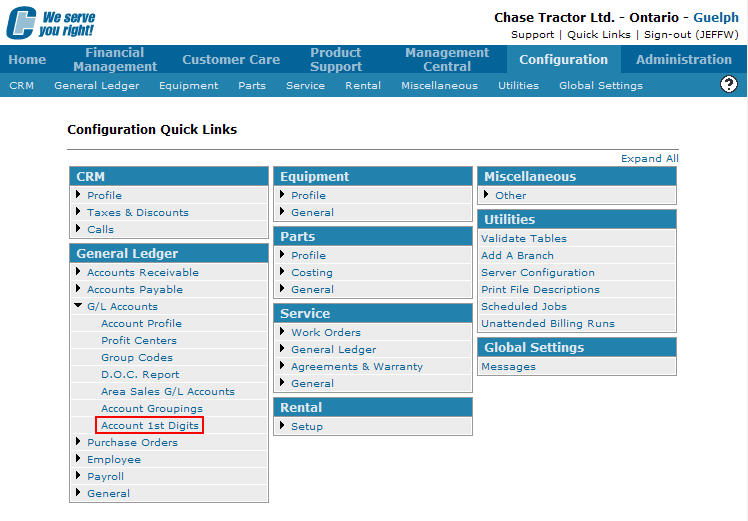Open Account Groupings link
This screenshot has height=521, width=748.
pyautogui.click(x=152, y=409)
